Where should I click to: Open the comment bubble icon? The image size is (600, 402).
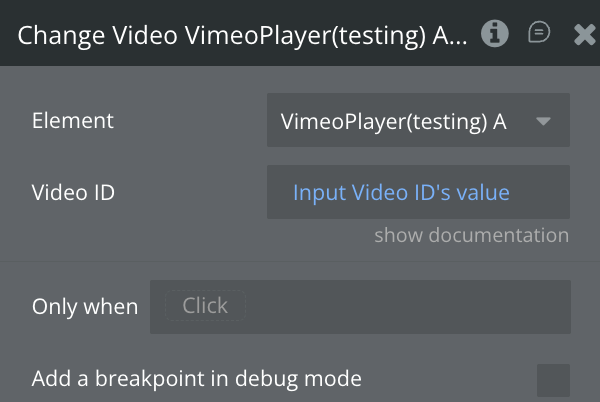pyautogui.click(x=539, y=34)
